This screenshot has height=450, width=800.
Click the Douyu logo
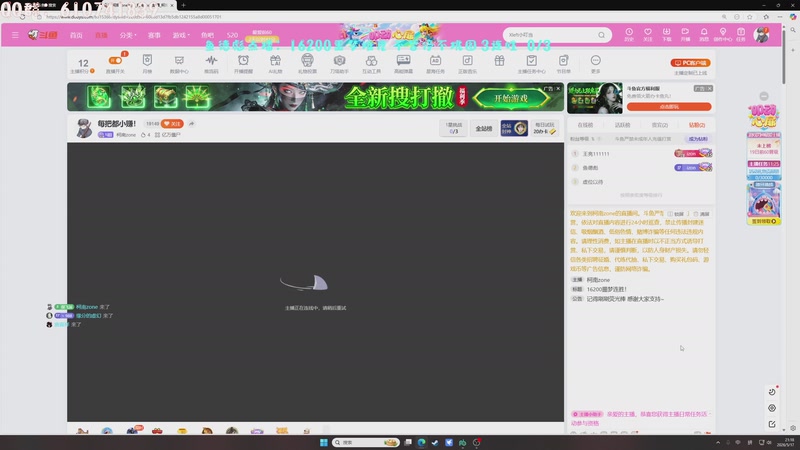[43, 35]
